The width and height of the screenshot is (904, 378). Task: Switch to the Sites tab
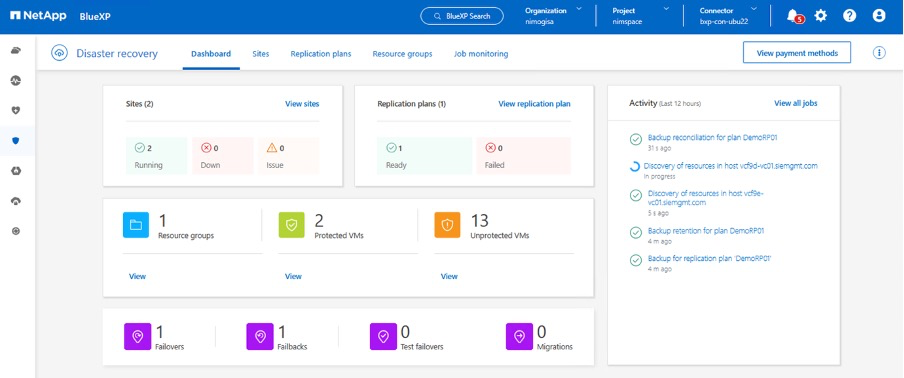[261, 54]
